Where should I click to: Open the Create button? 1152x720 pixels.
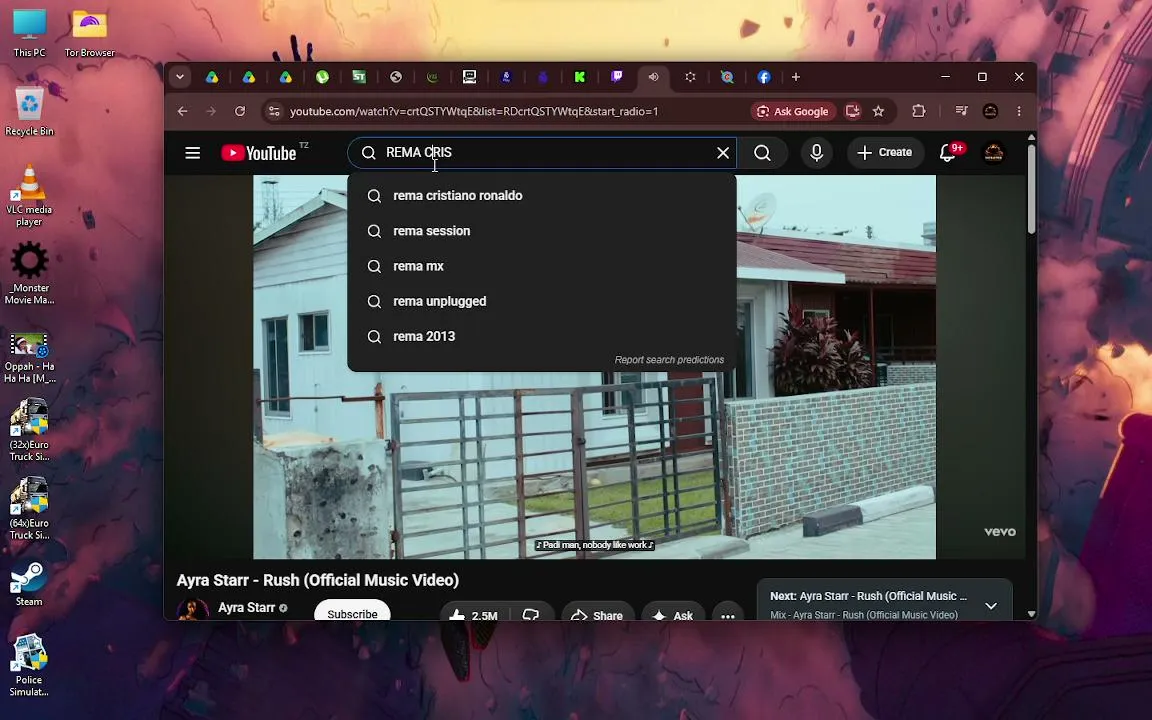click(885, 153)
